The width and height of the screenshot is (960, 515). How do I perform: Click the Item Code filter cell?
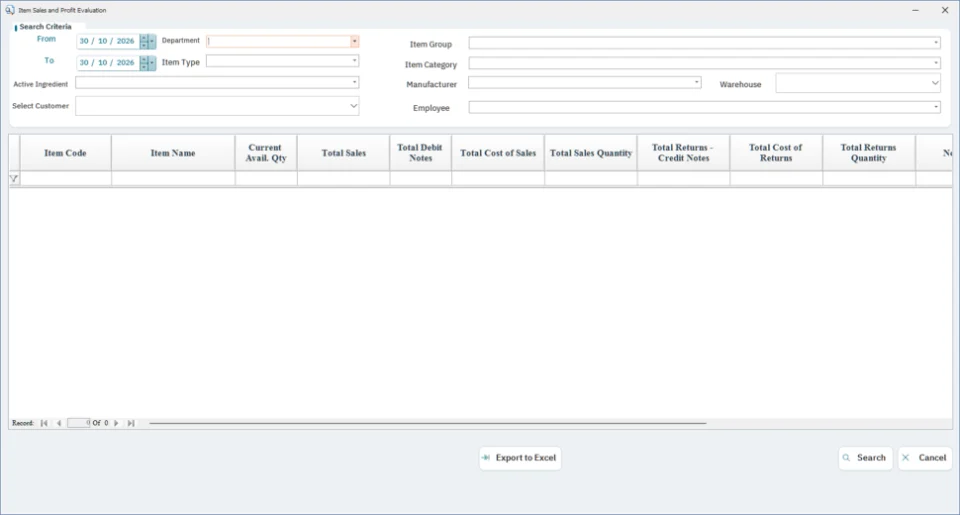(66, 179)
